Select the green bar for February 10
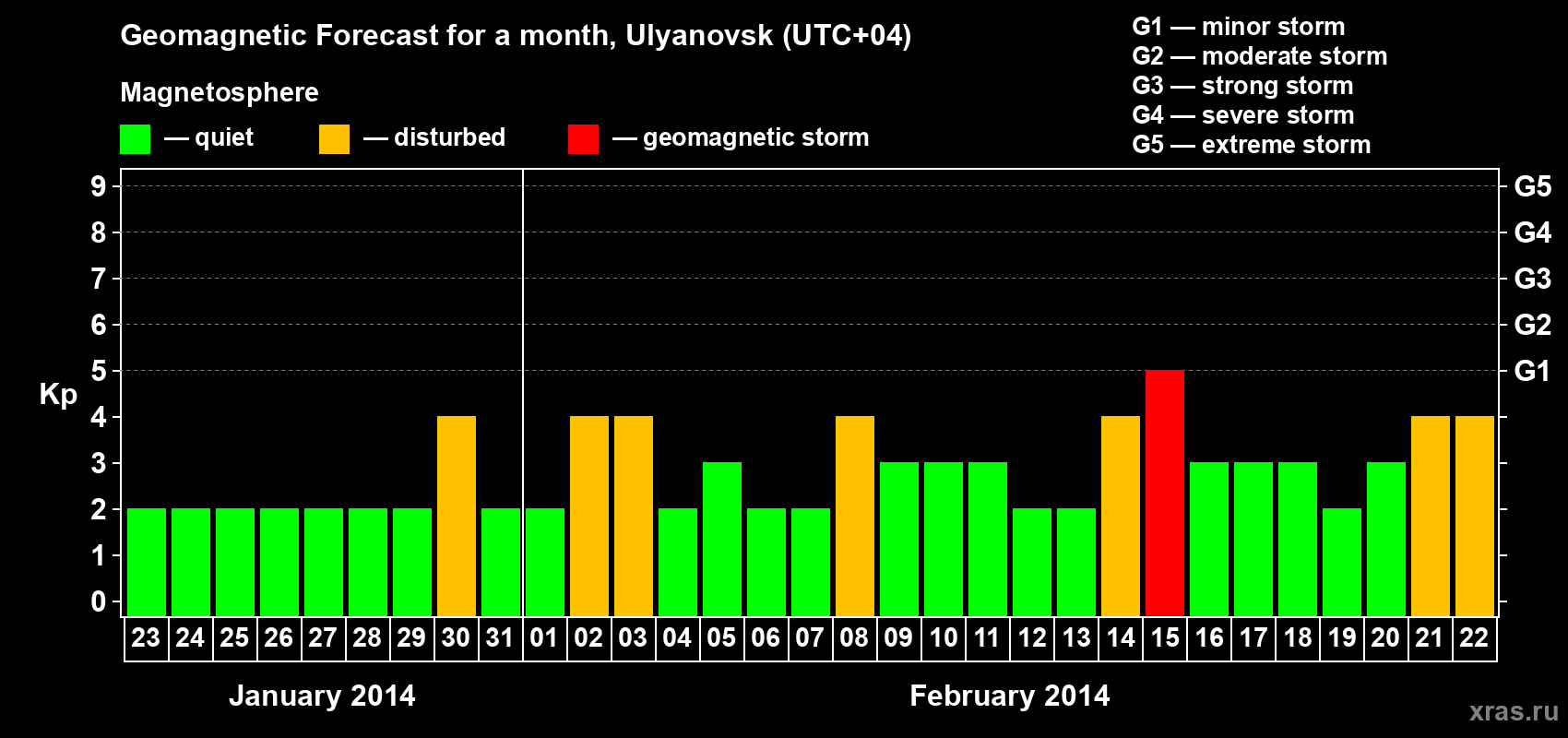1568x738 pixels. (944, 540)
